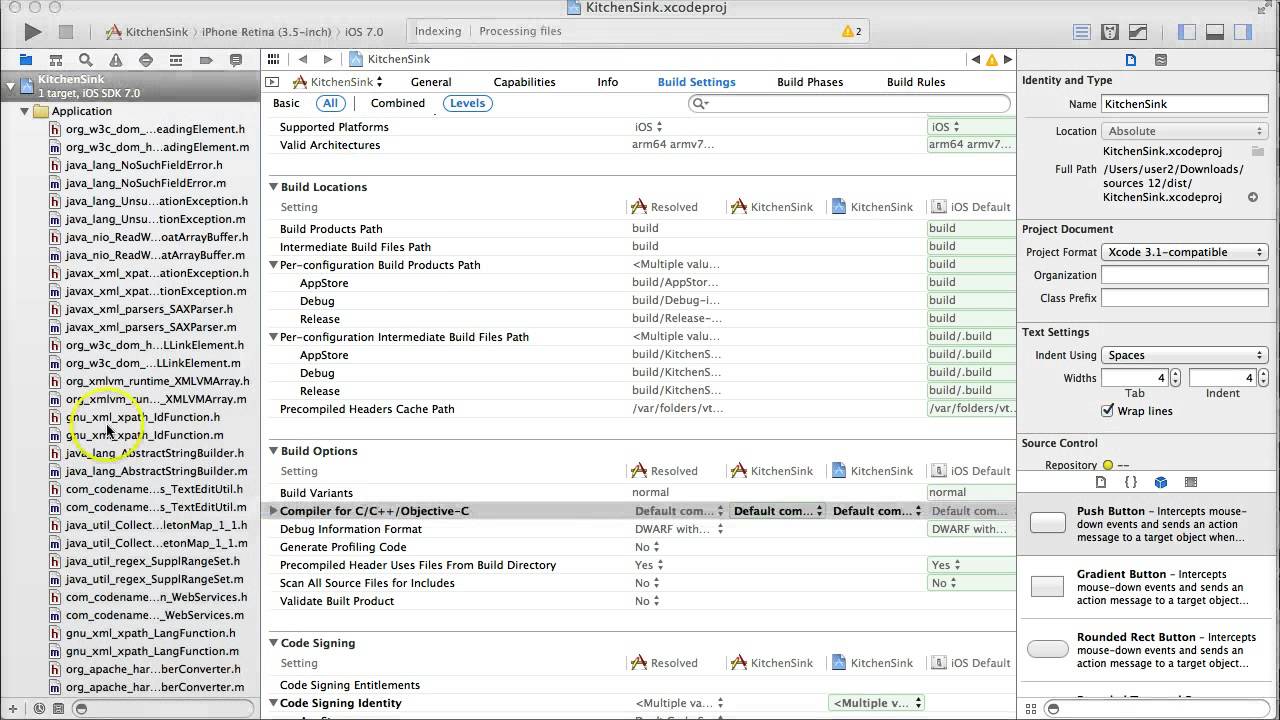Hide the bottom debug area panel
The width and height of the screenshot is (1280, 720).
(x=1215, y=32)
